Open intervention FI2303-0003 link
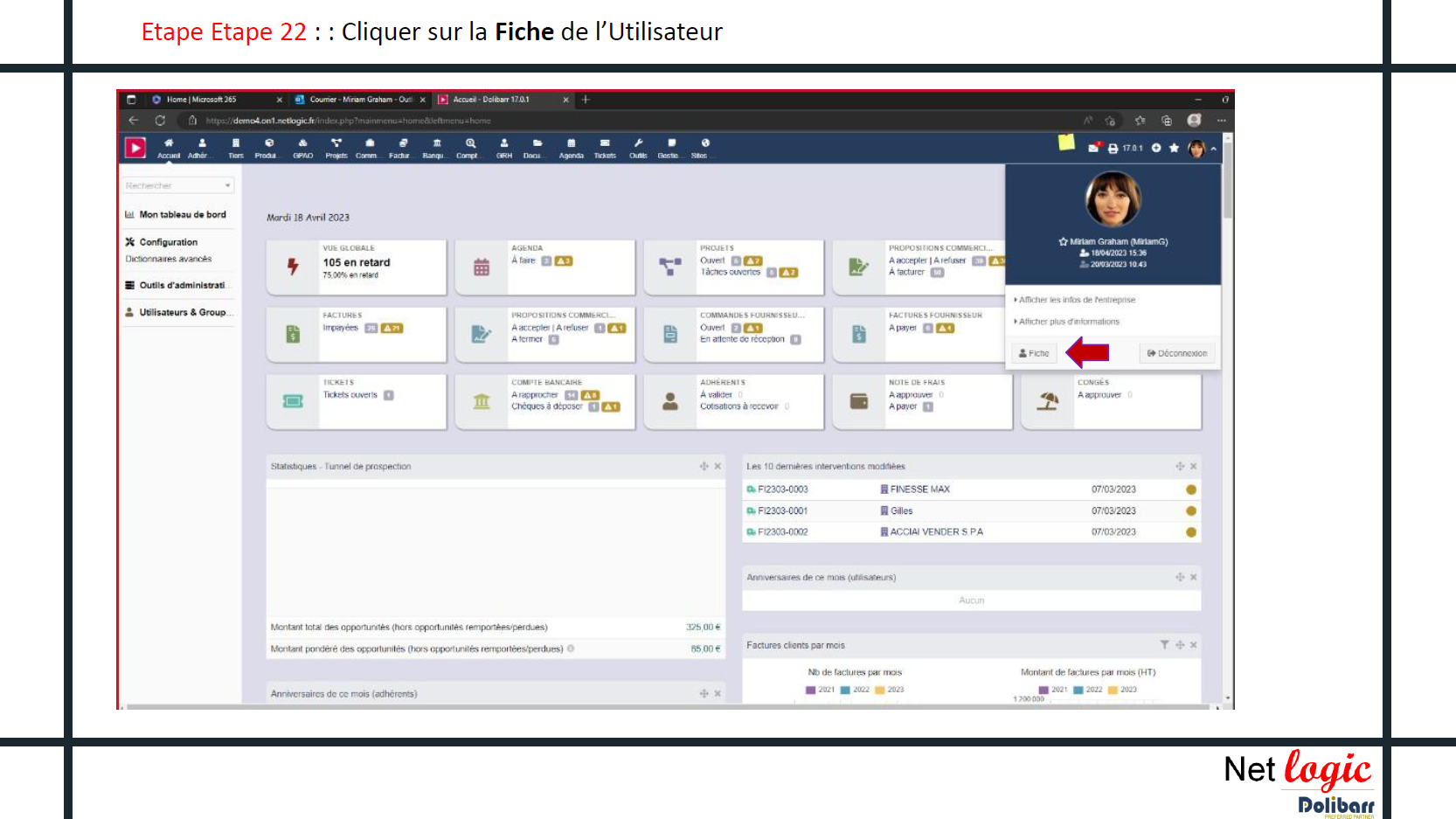 (x=782, y=489)
